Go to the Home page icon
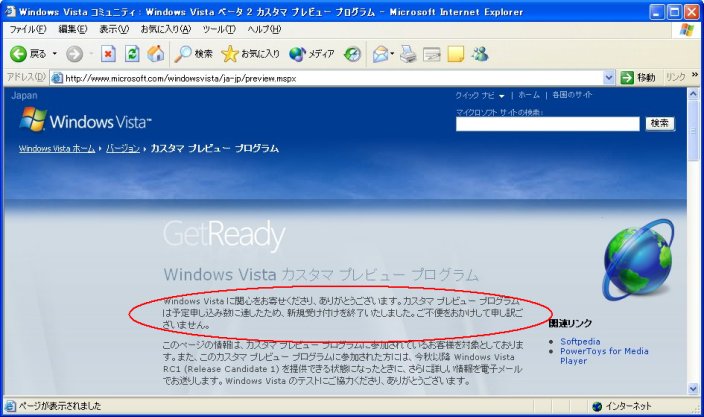The width and height of the screenshot is (704, 417). coord(156,54)
